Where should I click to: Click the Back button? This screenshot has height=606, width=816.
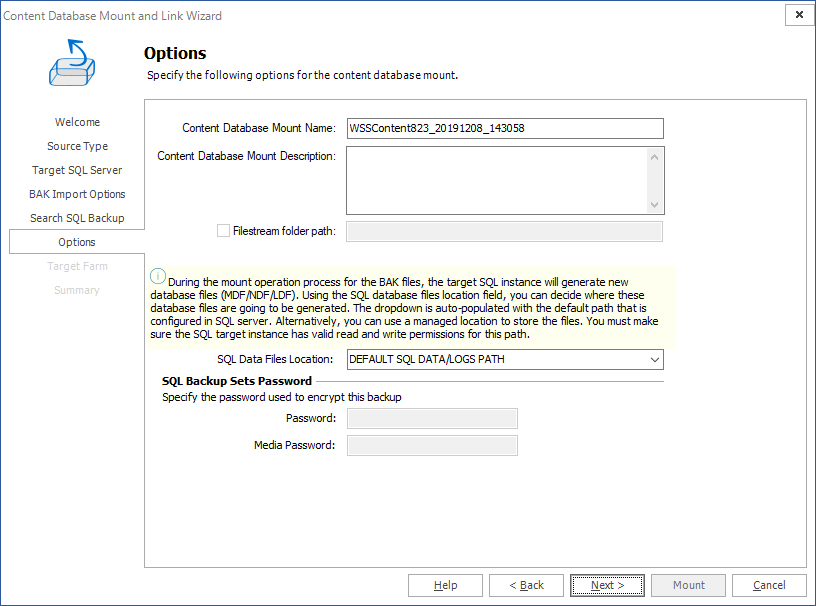526,585
